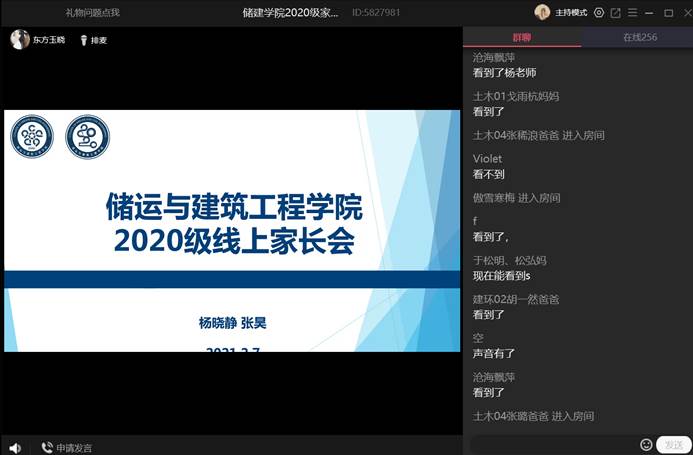Open the emoji picker in chat
This screenshot has width=693, height=455.
click(x=646, y=444)
